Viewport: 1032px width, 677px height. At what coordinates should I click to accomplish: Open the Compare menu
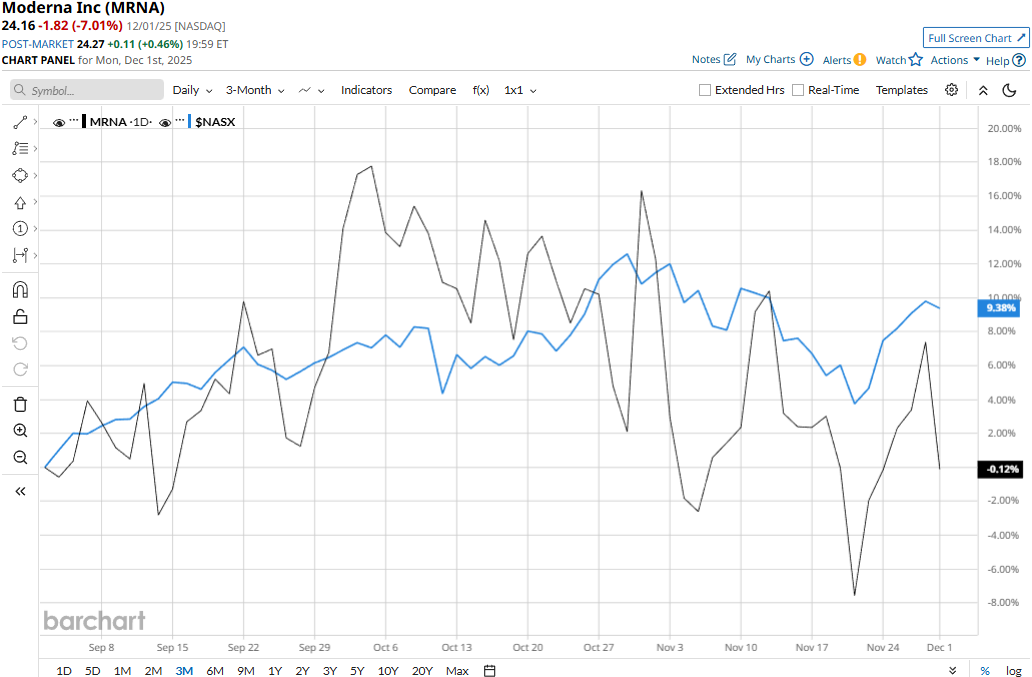pos(432,90)
